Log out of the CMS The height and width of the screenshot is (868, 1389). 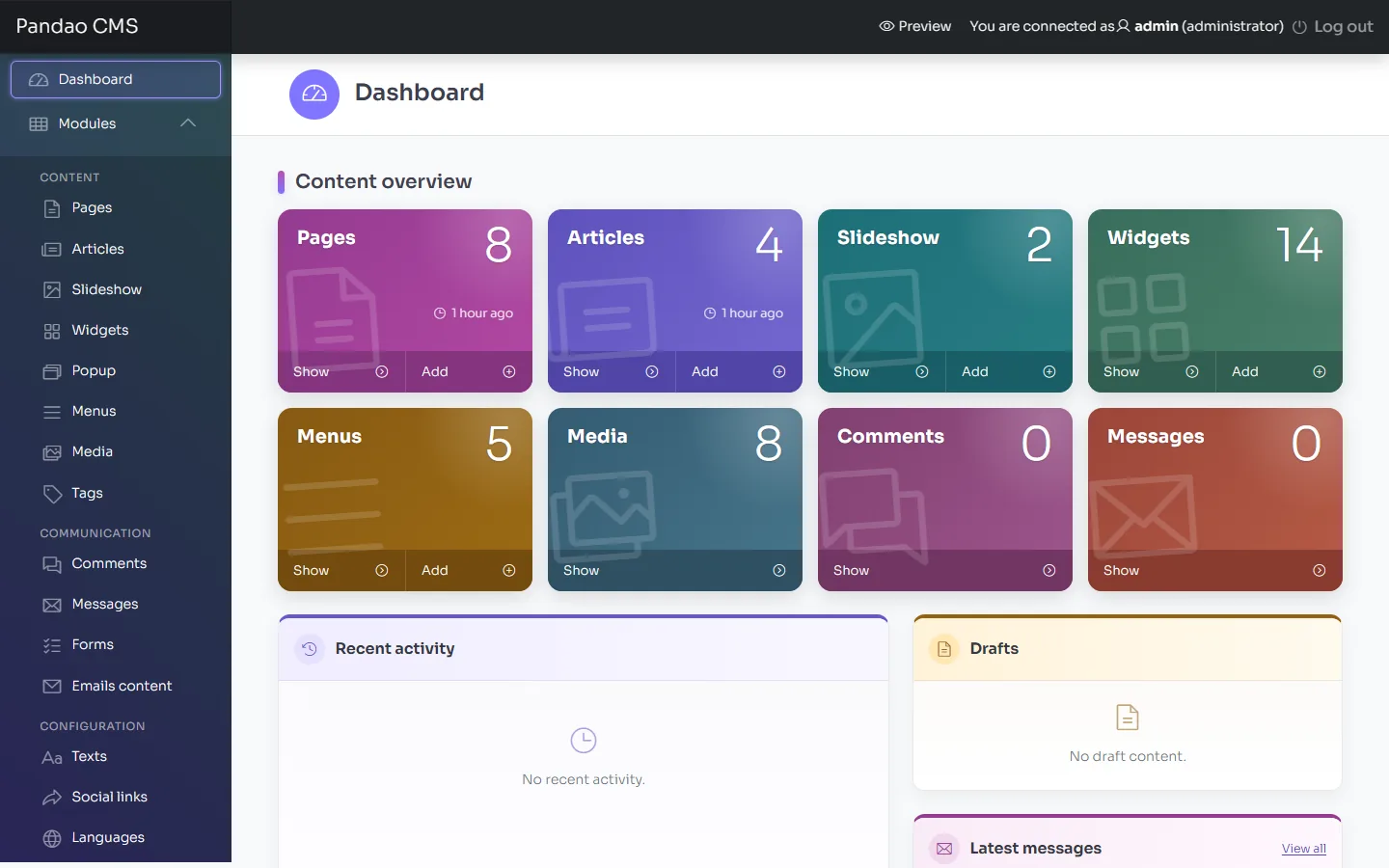pyautogui.click(x=1332, y=26)
